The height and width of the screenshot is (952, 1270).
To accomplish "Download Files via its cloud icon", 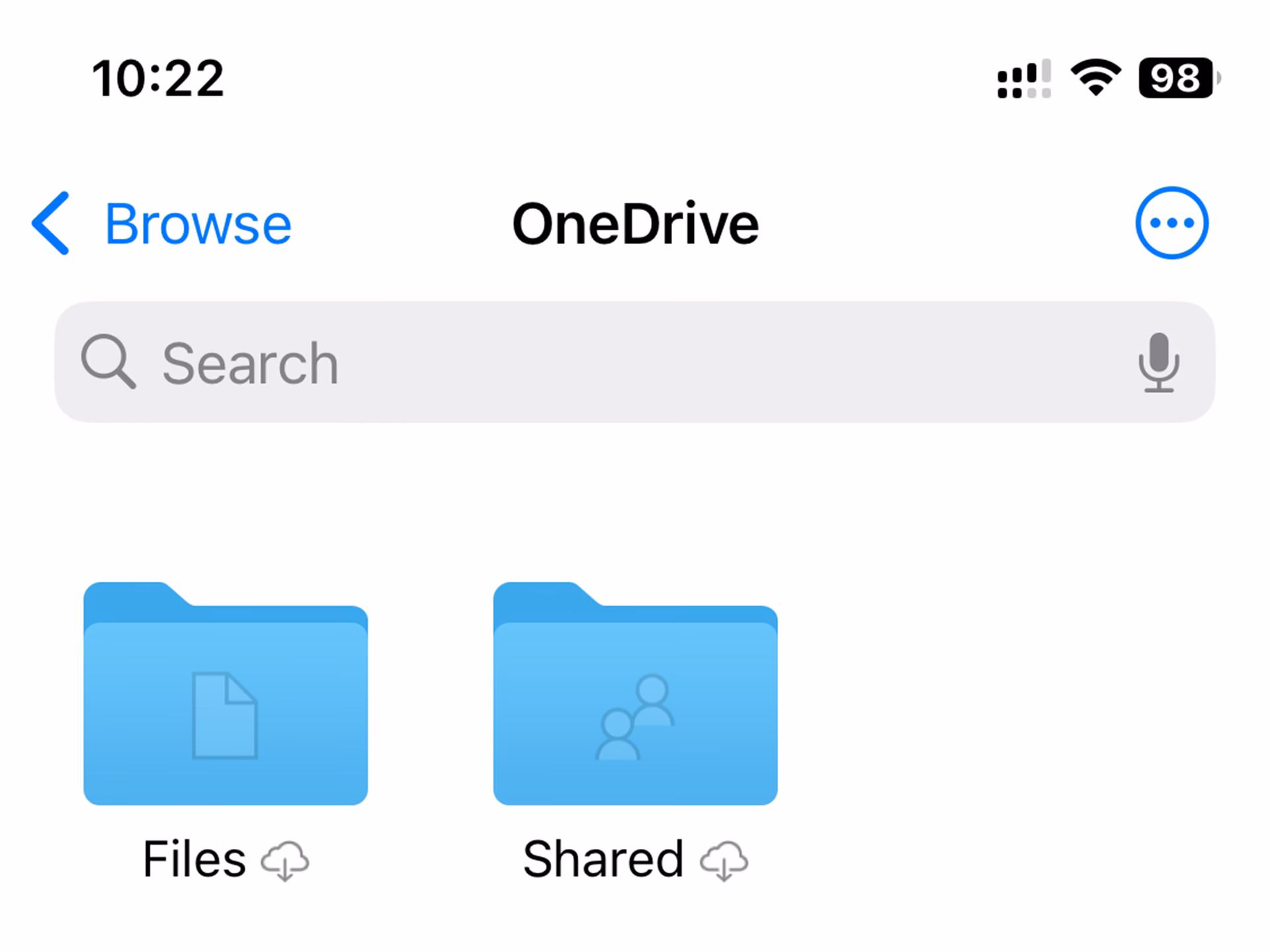I will coord(285,861).
